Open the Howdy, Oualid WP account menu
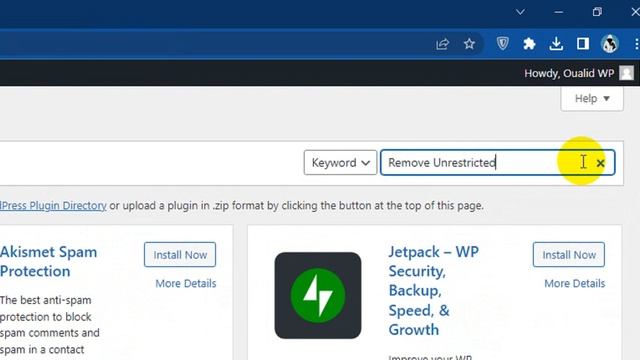The image size is (640, 360). tap(579, 73)
